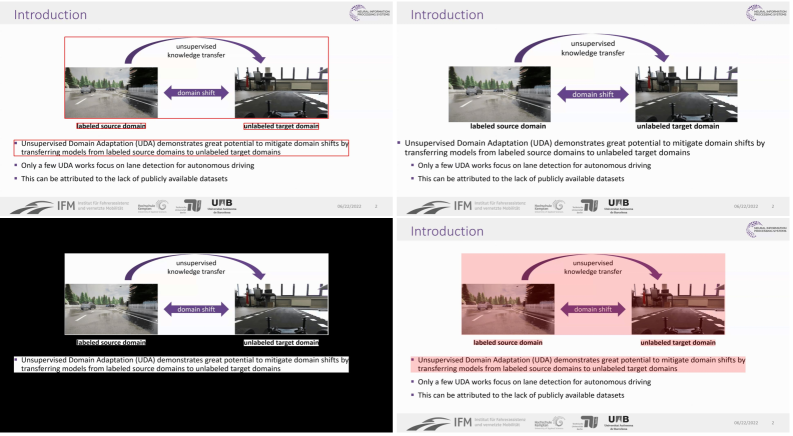Select the UDA bullet paragraph on the red-outlined slide
Viewport: 793px width, 436px height.
coord(182,148)
